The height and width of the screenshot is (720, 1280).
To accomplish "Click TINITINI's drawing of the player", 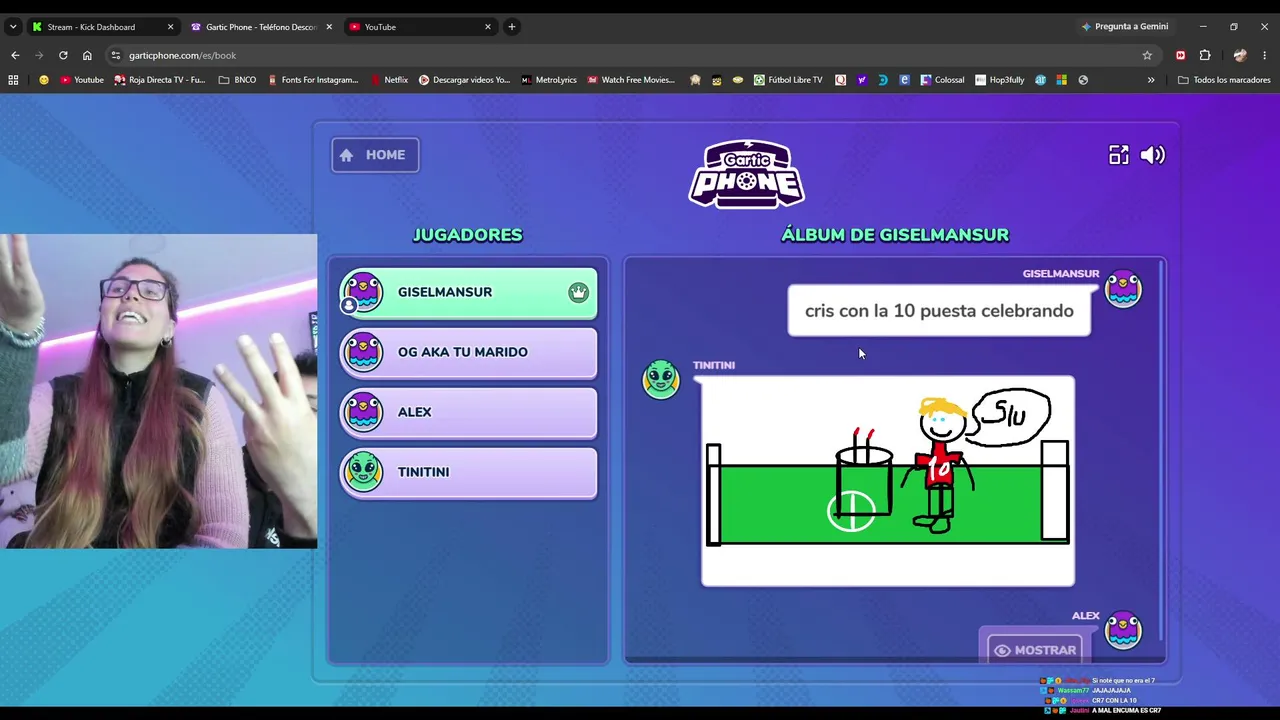I will click(888, 481).
